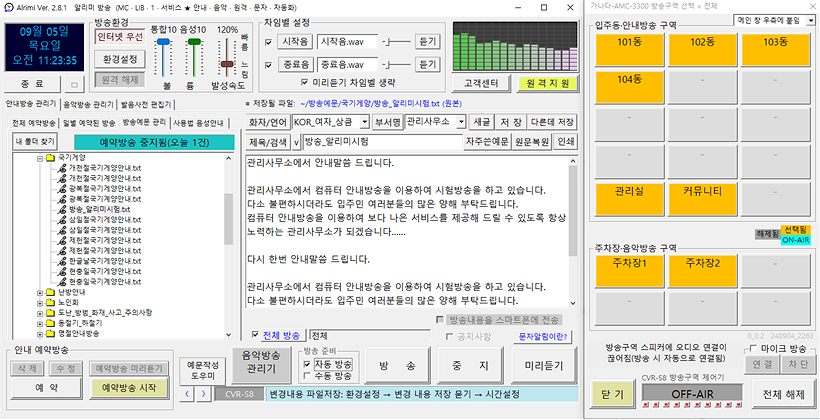
Task: Click the 명절안내방송 folder icon
Action: pos(50,333)
